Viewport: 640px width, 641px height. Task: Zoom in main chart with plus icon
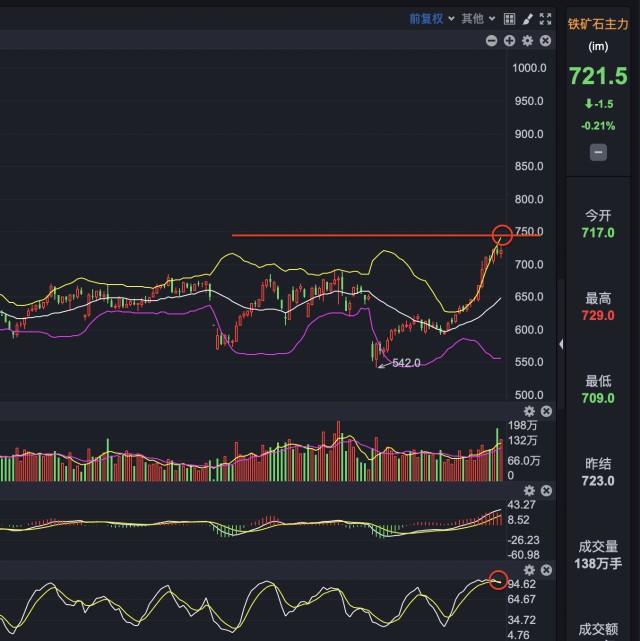(509, 41)
